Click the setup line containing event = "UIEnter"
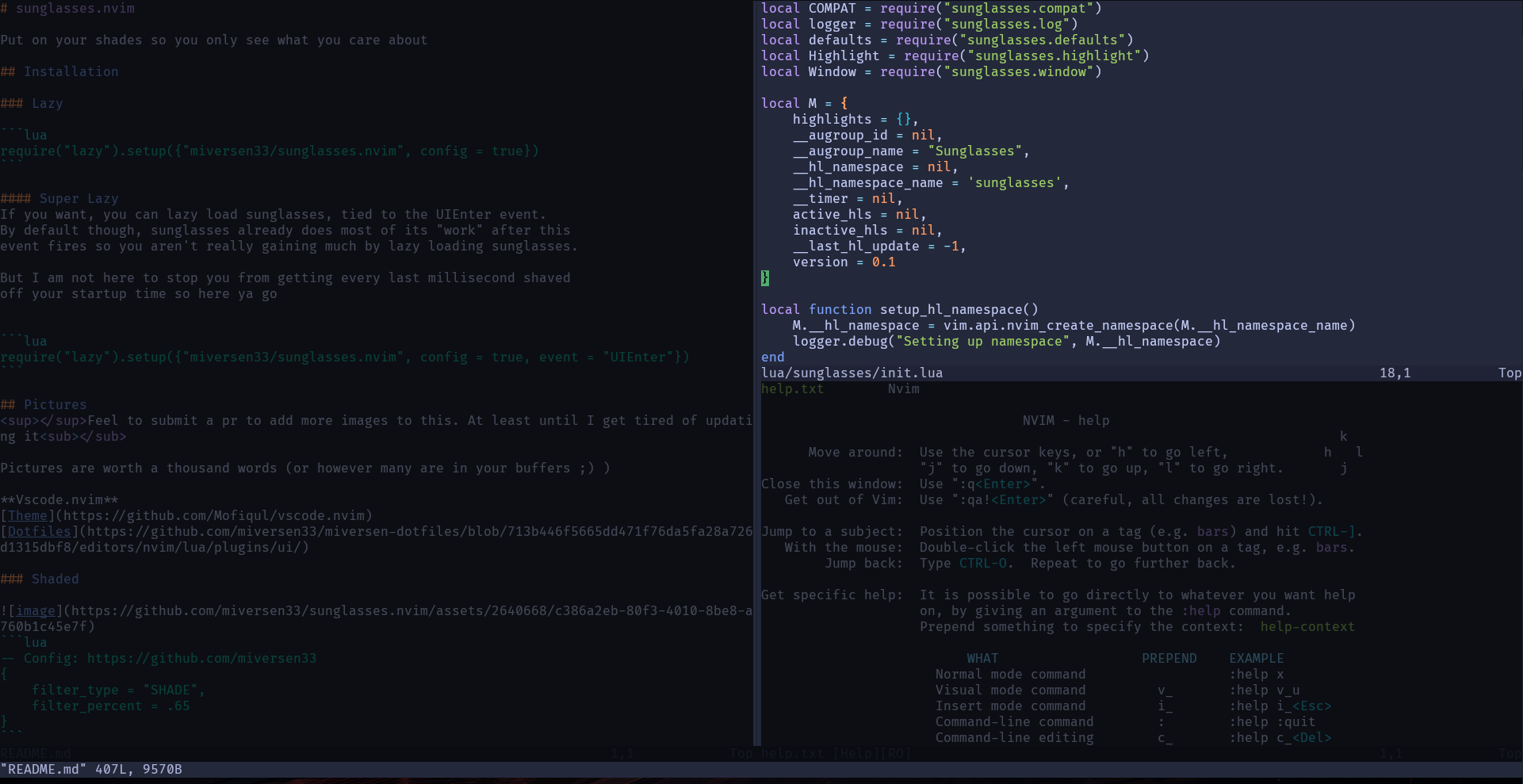The image size is (1523, 784). pyautogui.click(x=345, y=357)
